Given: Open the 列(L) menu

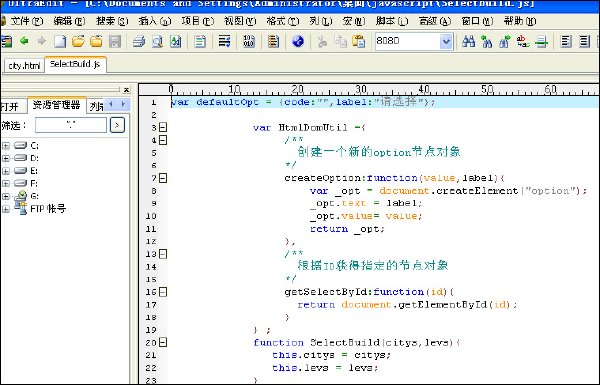Looking at the screenshot, I should click(321, 21).
